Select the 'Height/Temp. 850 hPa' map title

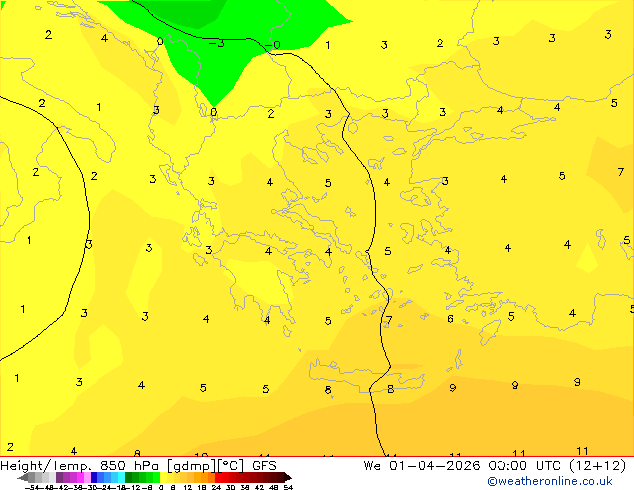coord(79,466)
